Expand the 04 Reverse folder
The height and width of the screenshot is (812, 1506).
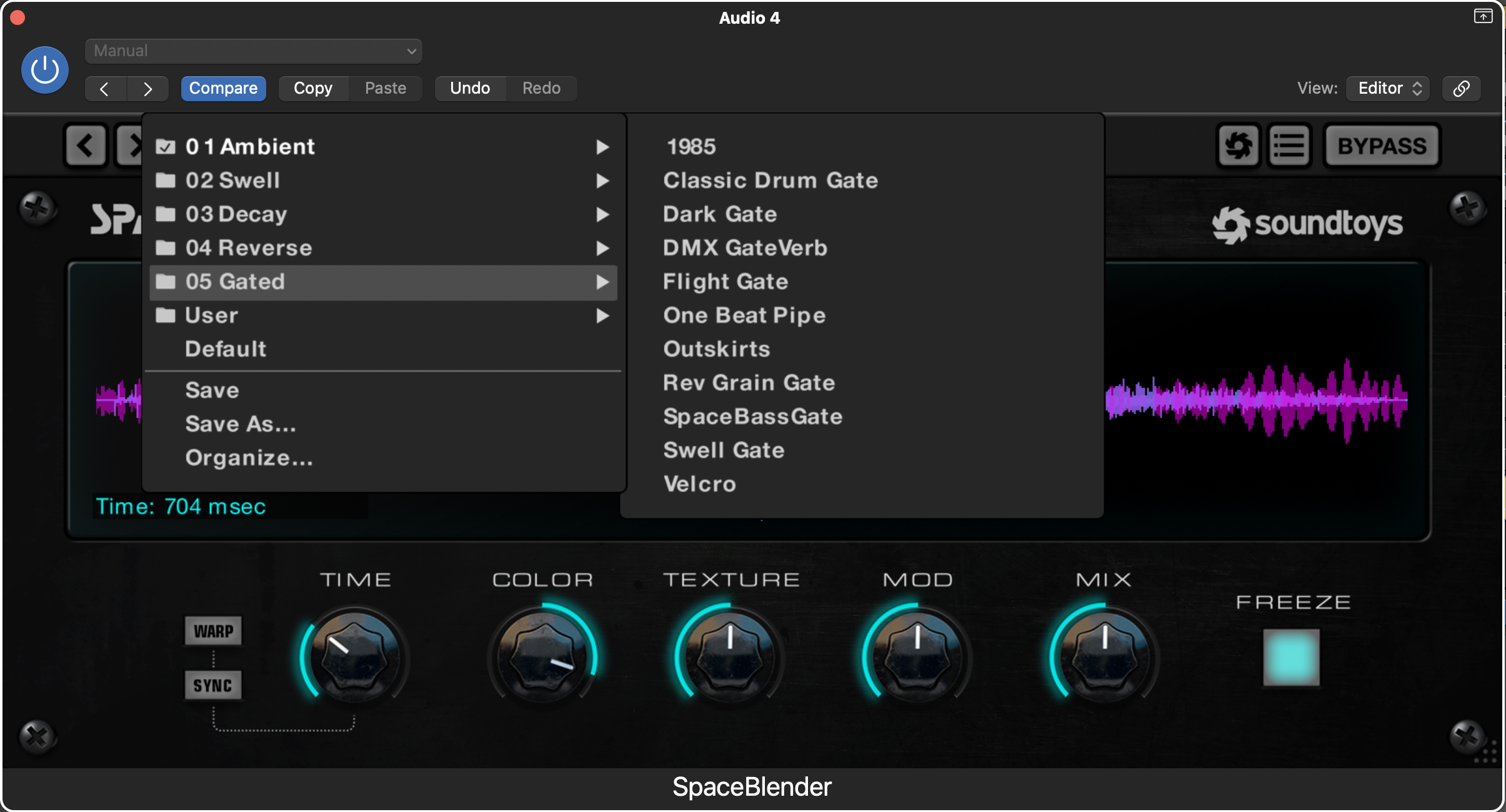[384, 248]
